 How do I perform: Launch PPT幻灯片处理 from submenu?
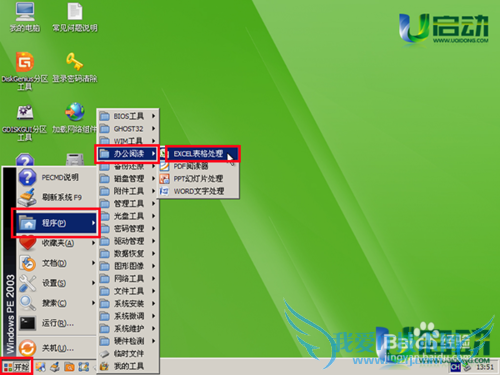tap(199, 179)
